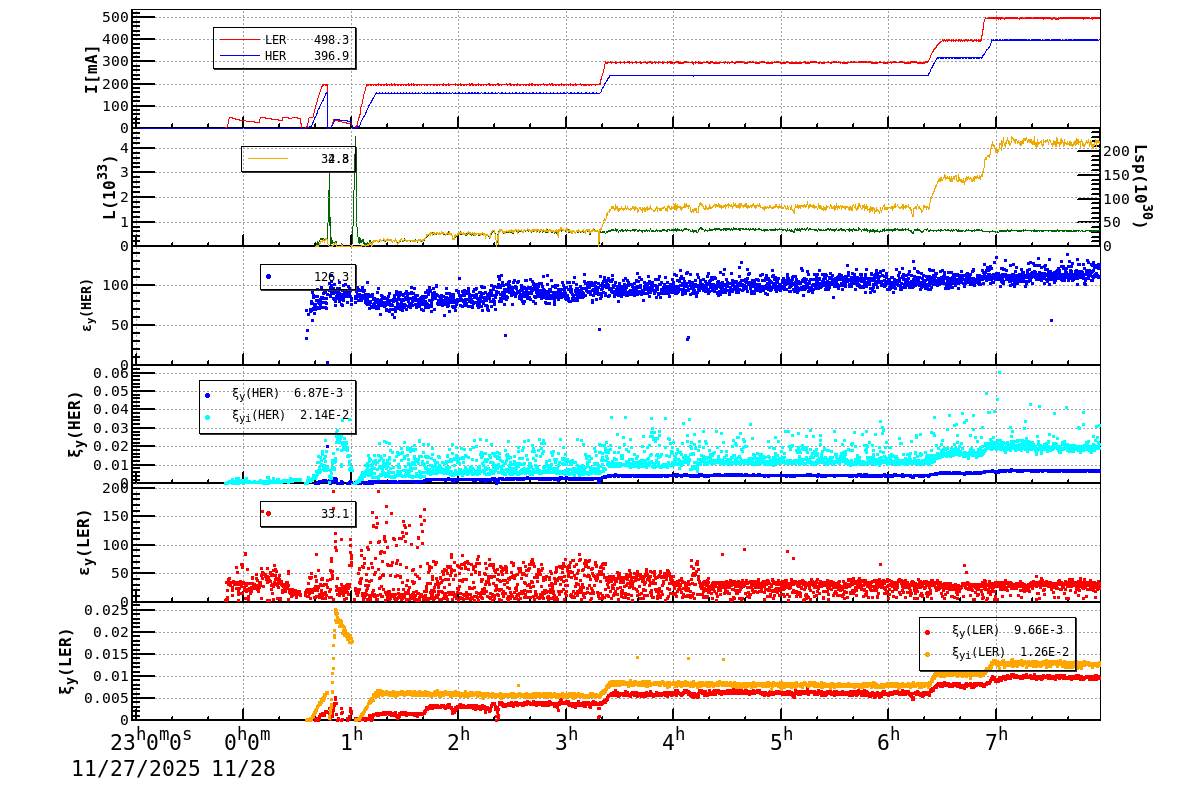Click the 400 tick on the current axis
The image size is (1200, 798).
click(115, 39)
